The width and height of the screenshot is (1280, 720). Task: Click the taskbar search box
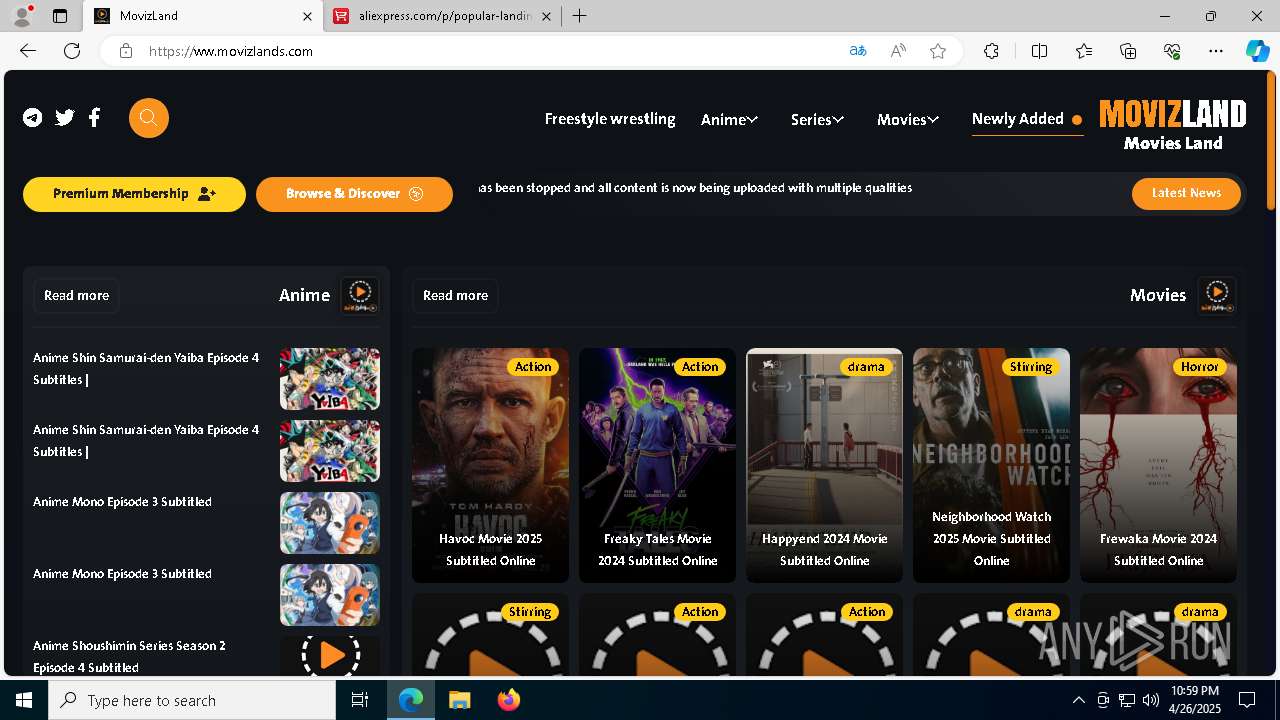(x=192, y=700)
